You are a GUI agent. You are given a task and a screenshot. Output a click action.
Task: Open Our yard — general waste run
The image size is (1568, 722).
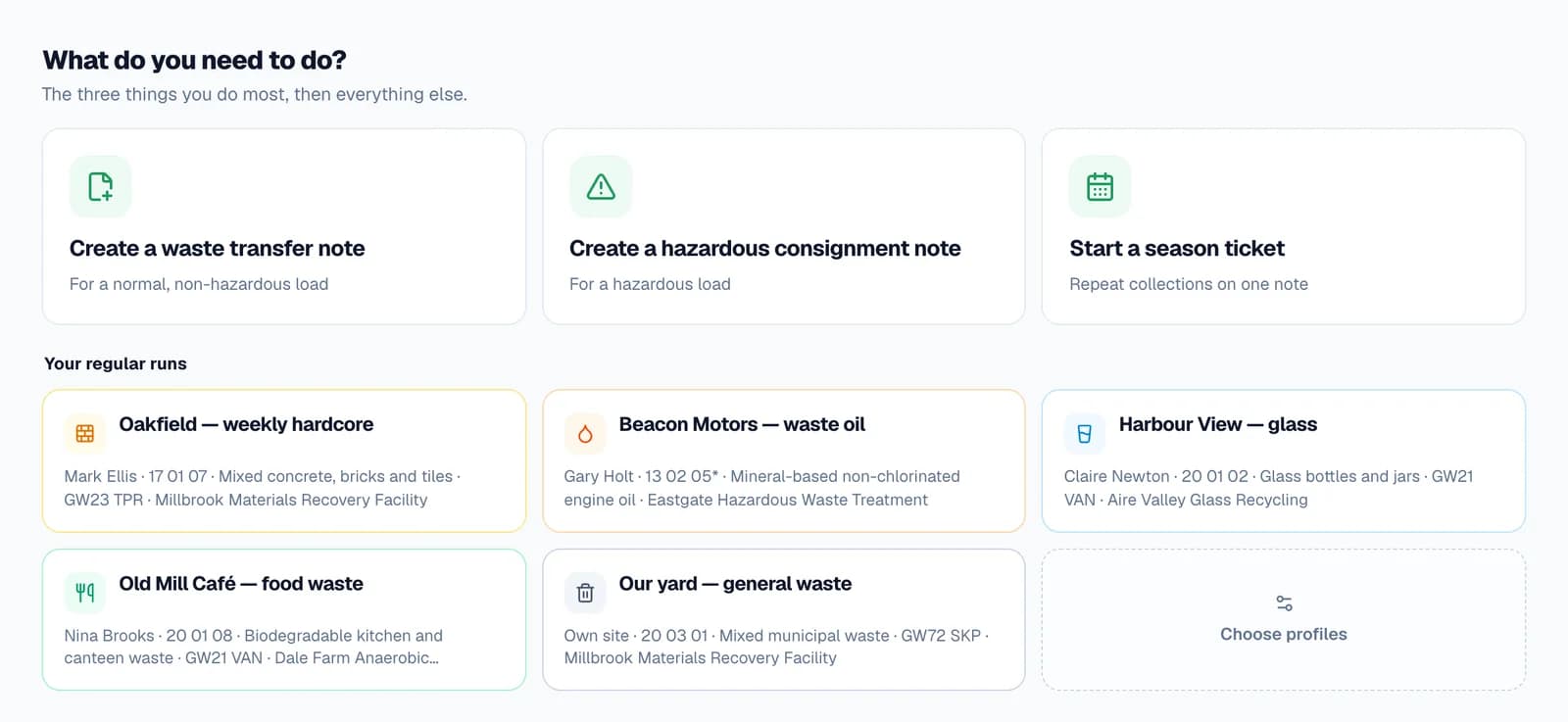pyautogui.click(x=784, y=619)
